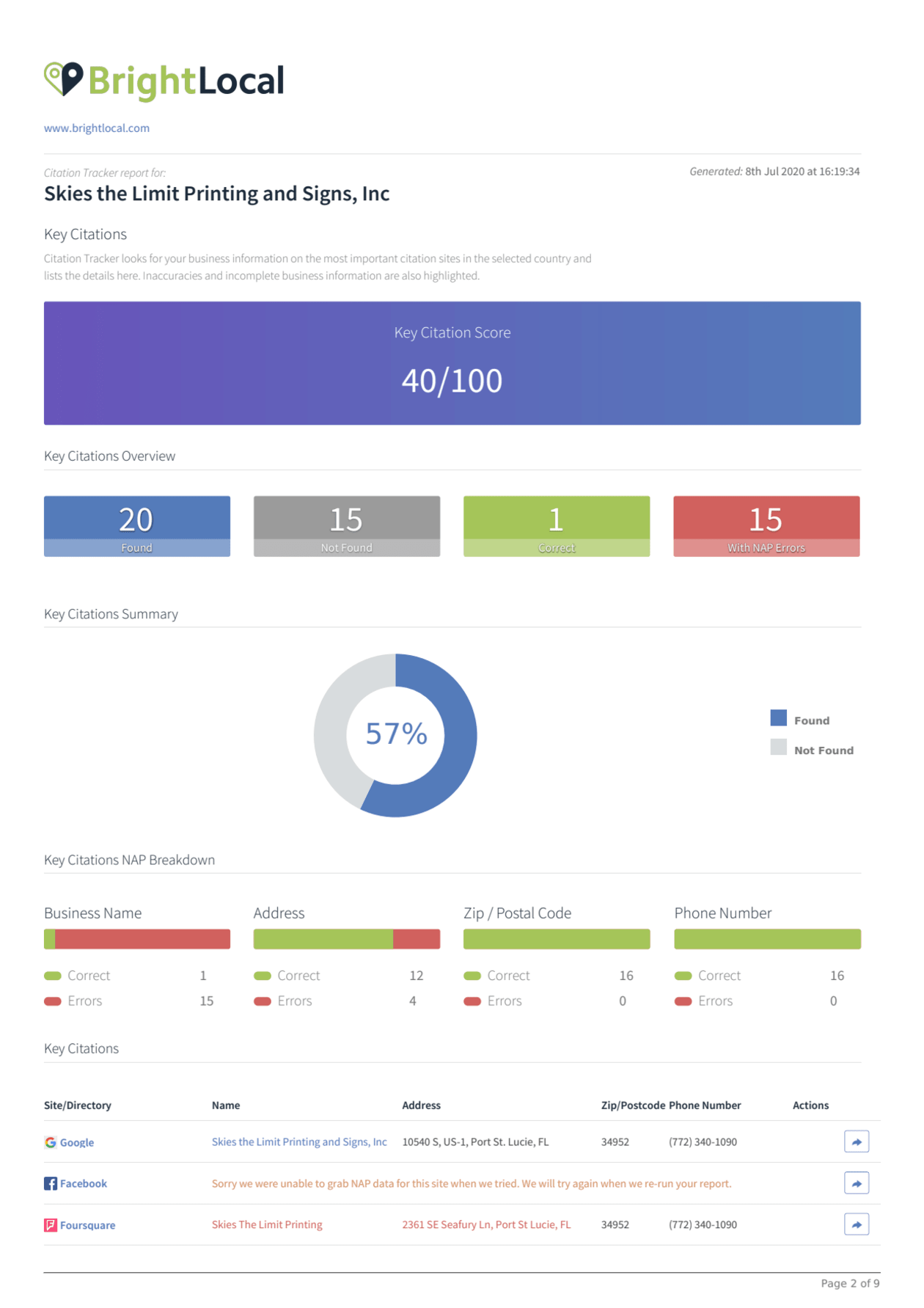Click the Facebook row share arrow icon
This screenshot has height=1308, width=924.
(x=856, y=1183)
